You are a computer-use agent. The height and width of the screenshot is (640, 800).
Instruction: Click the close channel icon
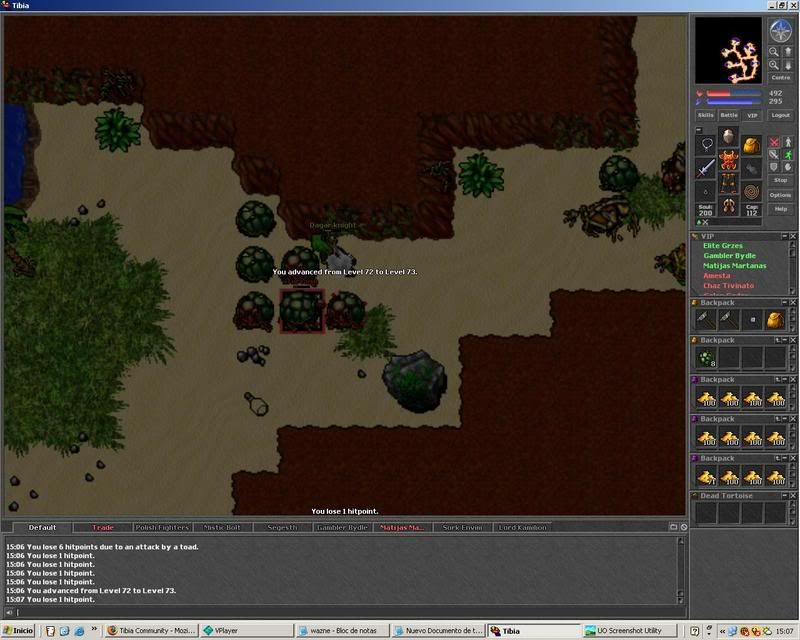click(x=684, y=527)
